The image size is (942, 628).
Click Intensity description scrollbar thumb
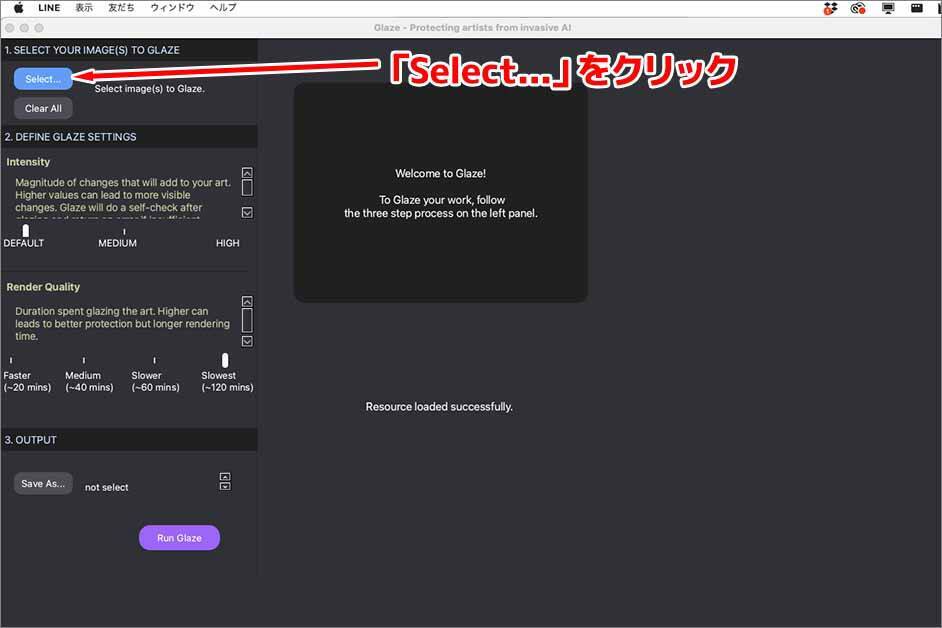coord(247,187)
